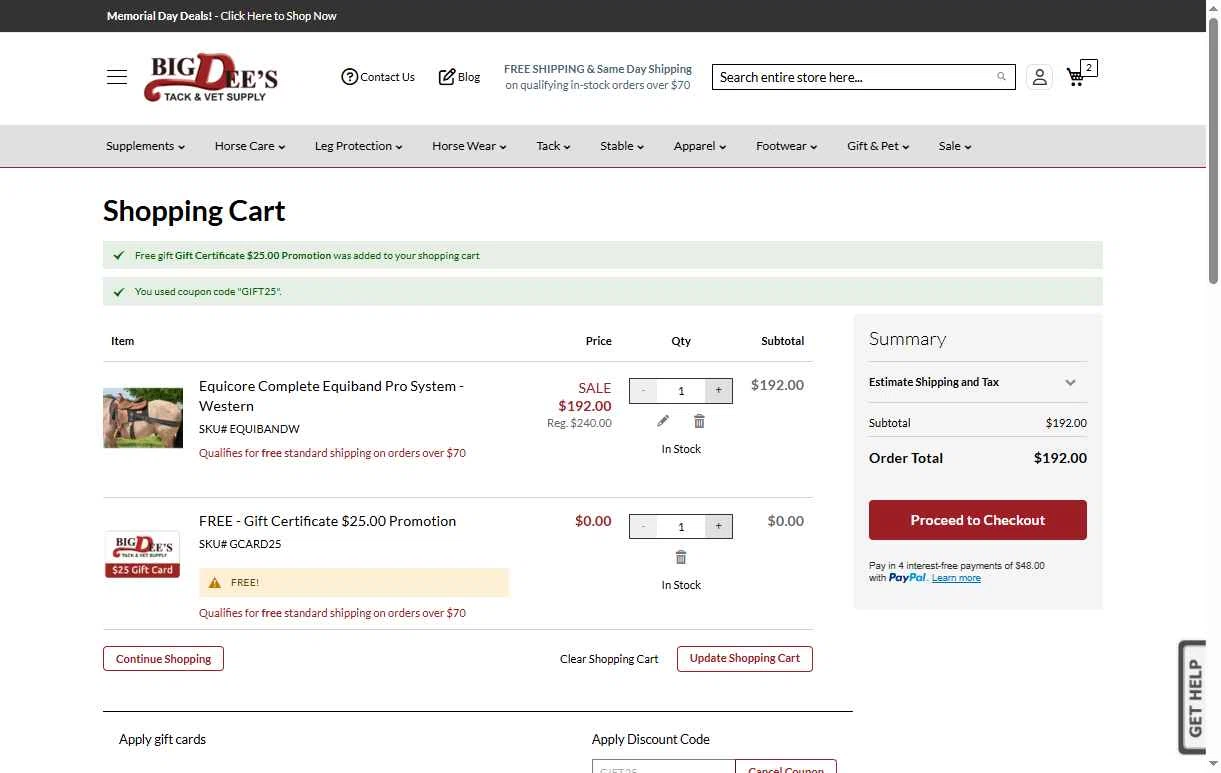Viewport: 1221px width, 773px height.
Task: Expand the Stable menu
Action: [x=622, y=146]
